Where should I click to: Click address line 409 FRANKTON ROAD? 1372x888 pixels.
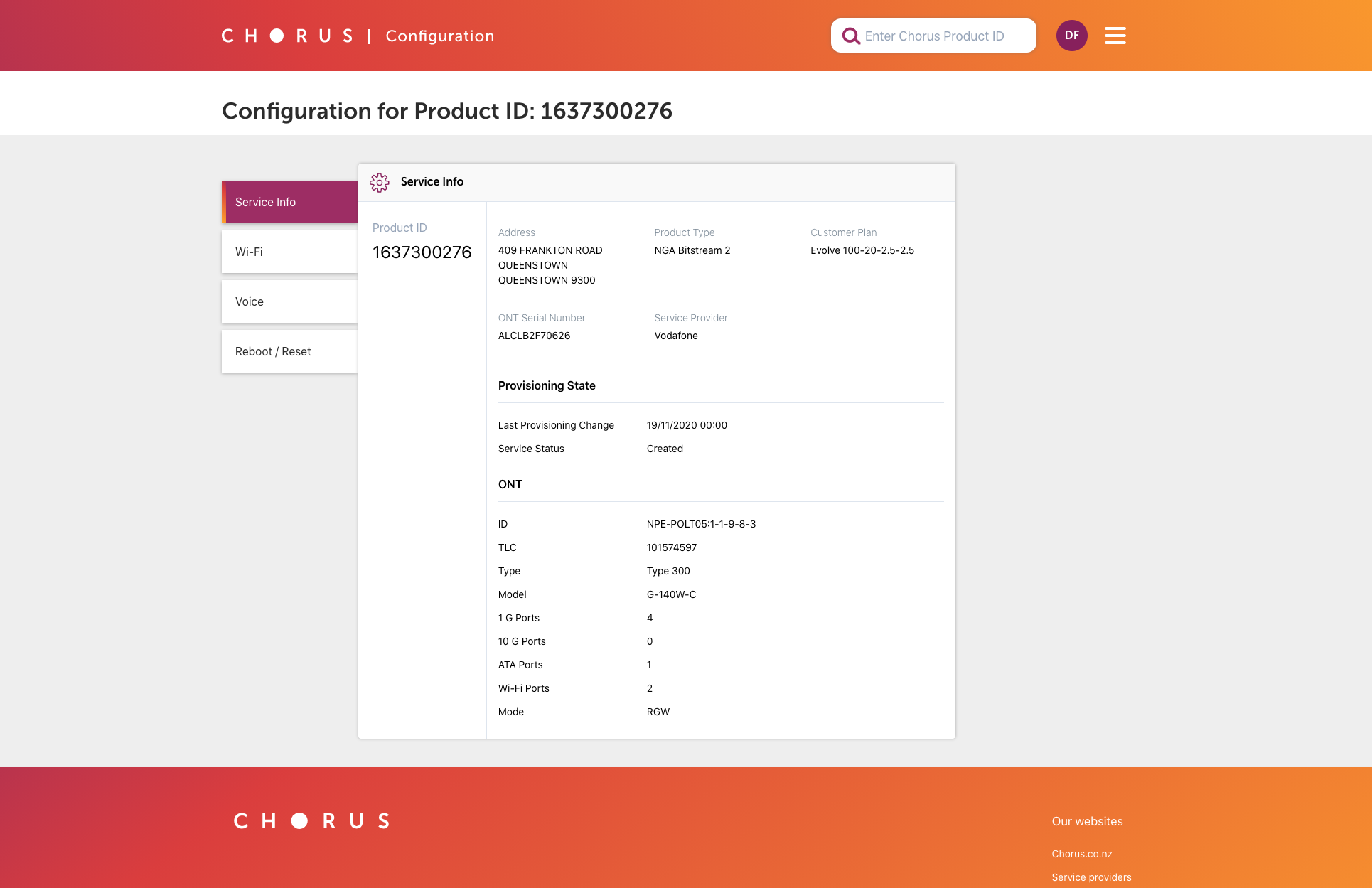pos(550,250)
